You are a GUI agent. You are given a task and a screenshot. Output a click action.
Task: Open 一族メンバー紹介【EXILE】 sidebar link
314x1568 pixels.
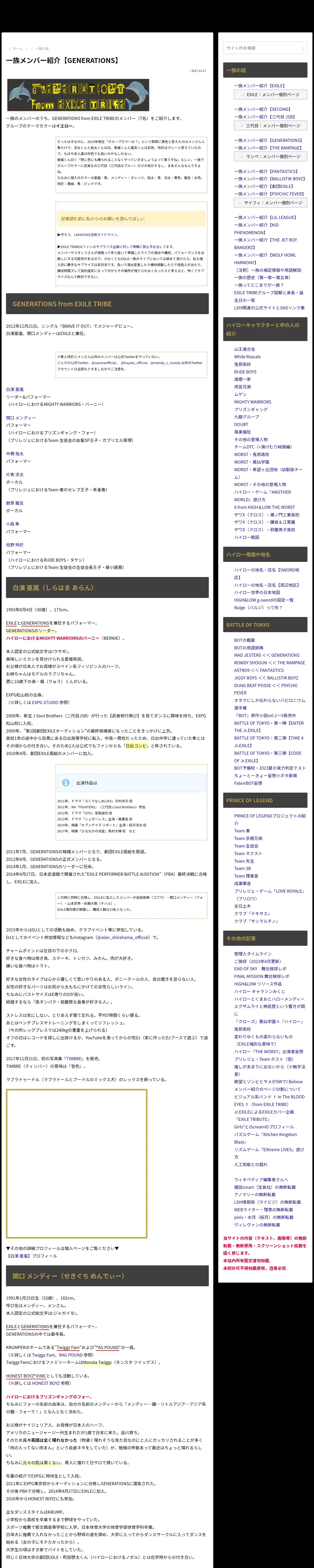[260, 86]
